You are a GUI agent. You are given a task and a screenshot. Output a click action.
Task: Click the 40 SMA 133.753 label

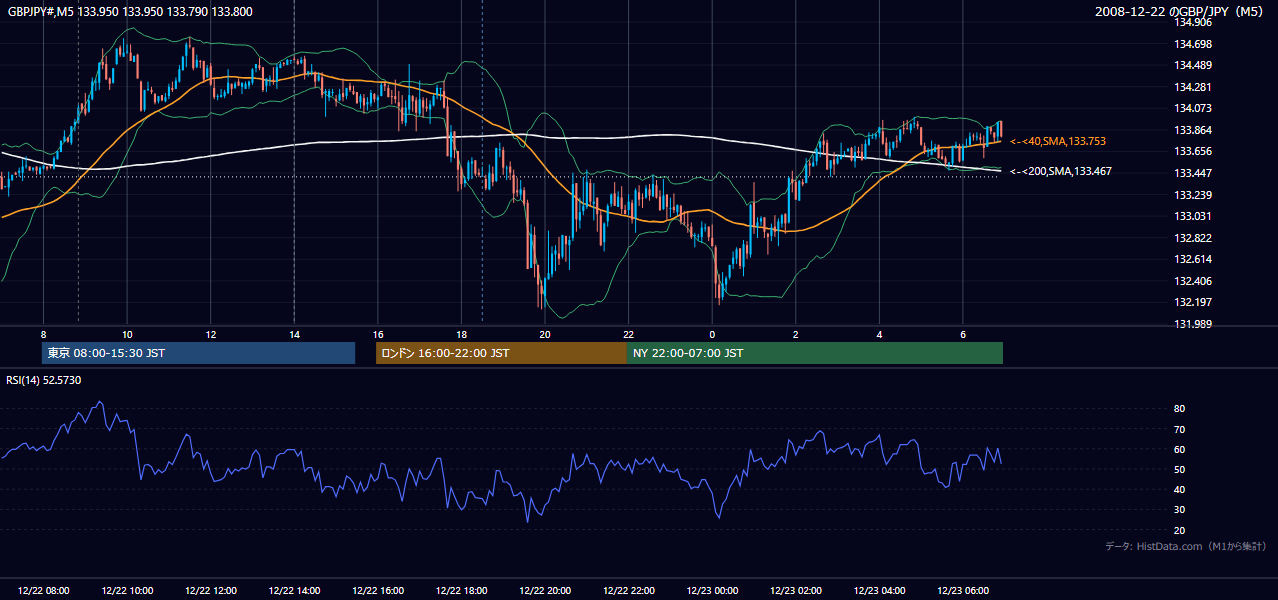pyautogui.click(x=1058, y=142)
